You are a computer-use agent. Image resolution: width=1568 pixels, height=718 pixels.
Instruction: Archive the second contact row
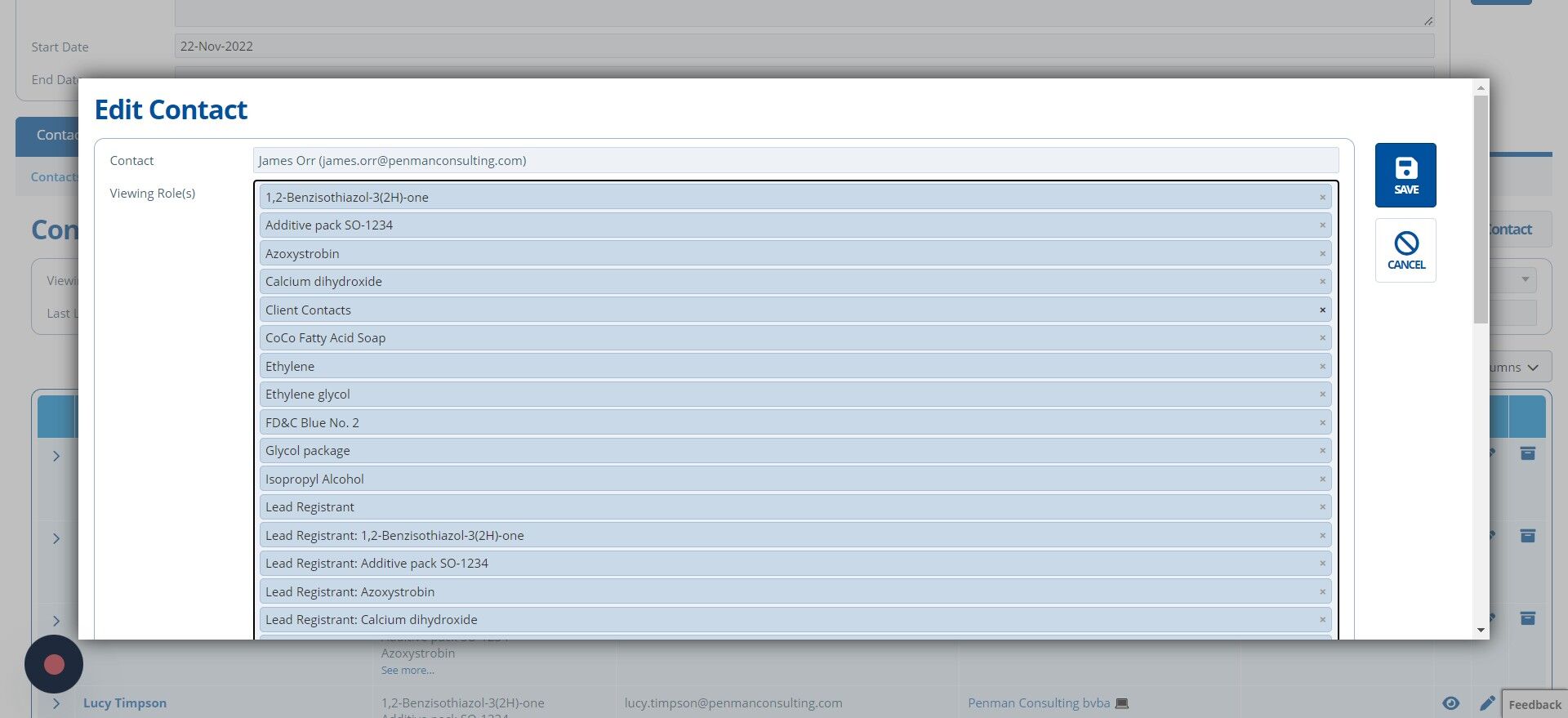pos(1527,536)
